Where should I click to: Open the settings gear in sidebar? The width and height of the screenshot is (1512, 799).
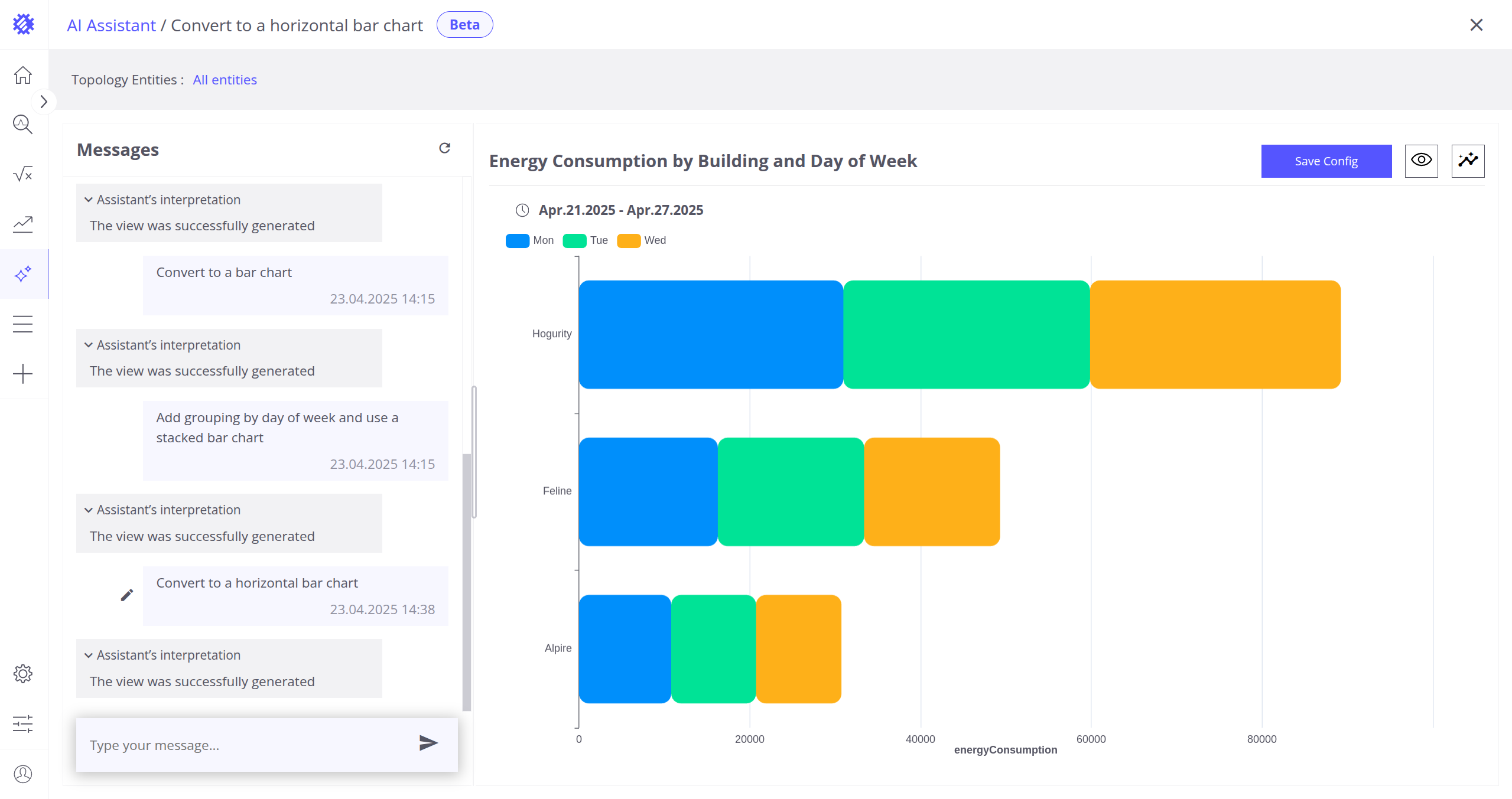pos(23,674)
